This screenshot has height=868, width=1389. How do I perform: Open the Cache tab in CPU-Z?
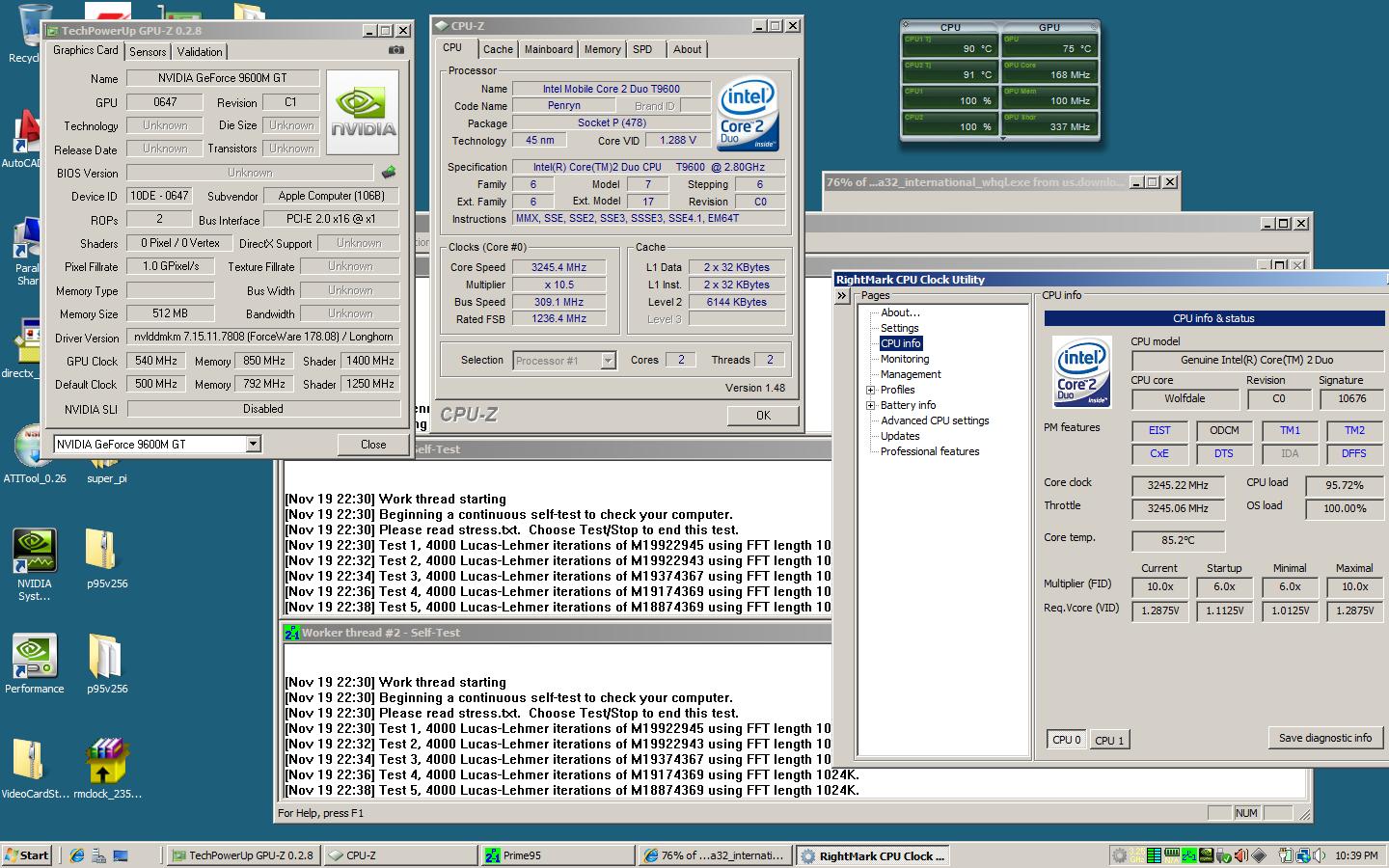pos(498,49)
